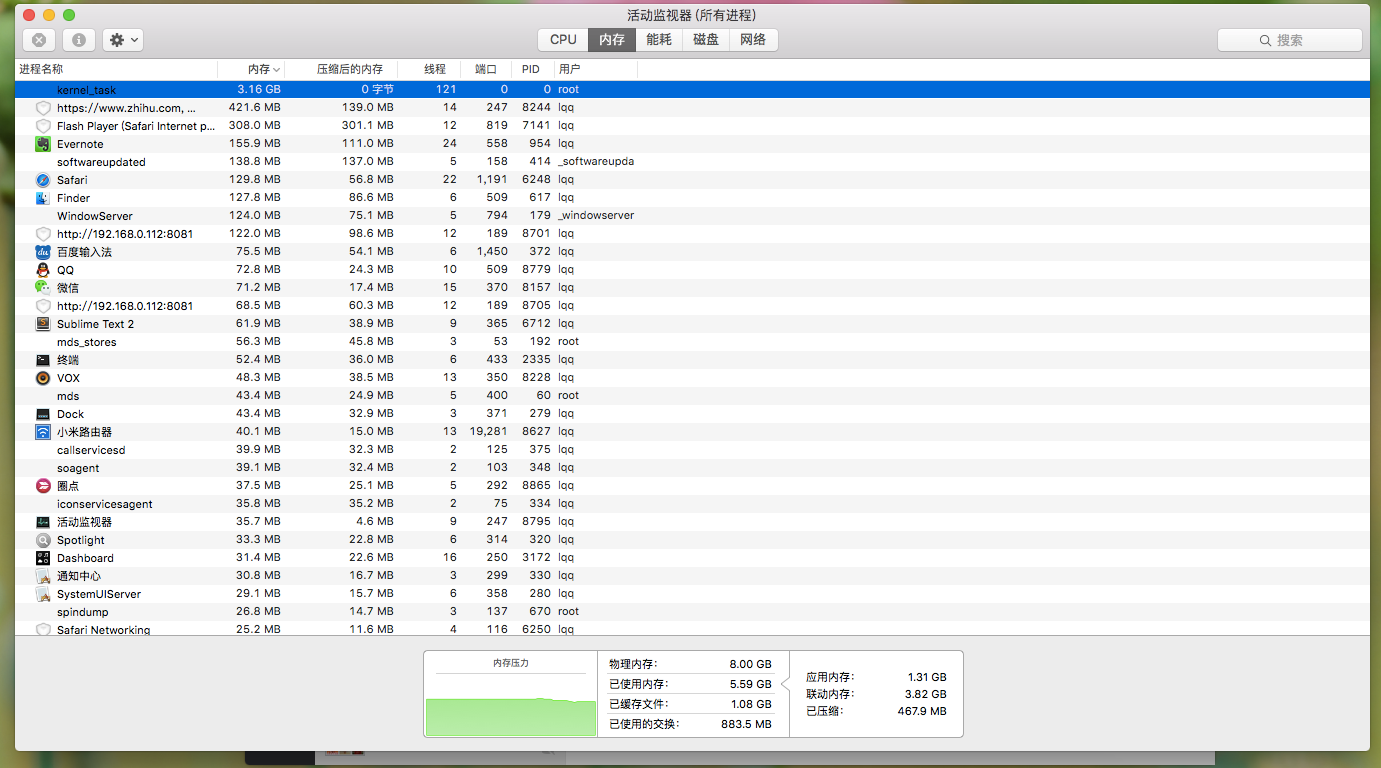Click the inspect process info button
This screenshot has height=768, width=1381.
coord(79,40)
